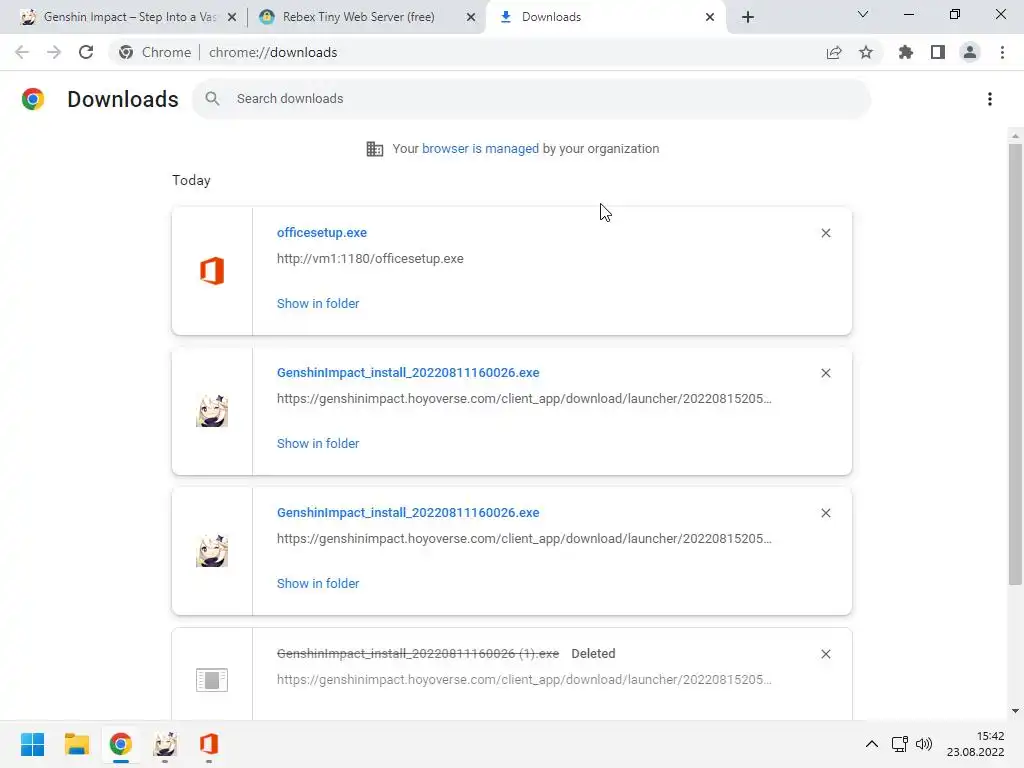Open the Downloads page more actions menu
This screenshot has height=768, width=1024.
point(990,99)
